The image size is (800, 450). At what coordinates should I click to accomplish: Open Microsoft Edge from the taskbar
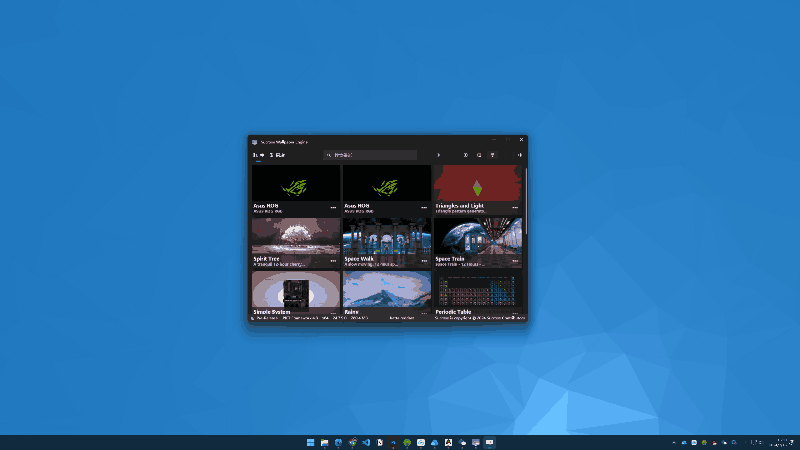coord(339,442)
